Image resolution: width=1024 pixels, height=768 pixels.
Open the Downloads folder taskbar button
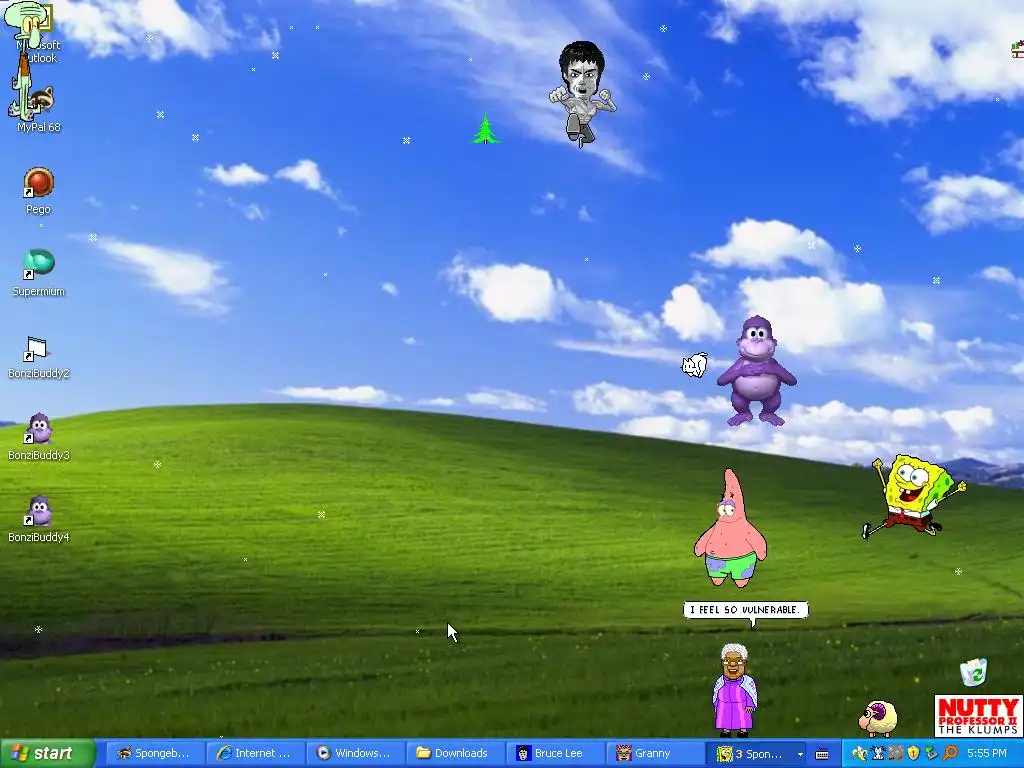[x=455, y=753]
